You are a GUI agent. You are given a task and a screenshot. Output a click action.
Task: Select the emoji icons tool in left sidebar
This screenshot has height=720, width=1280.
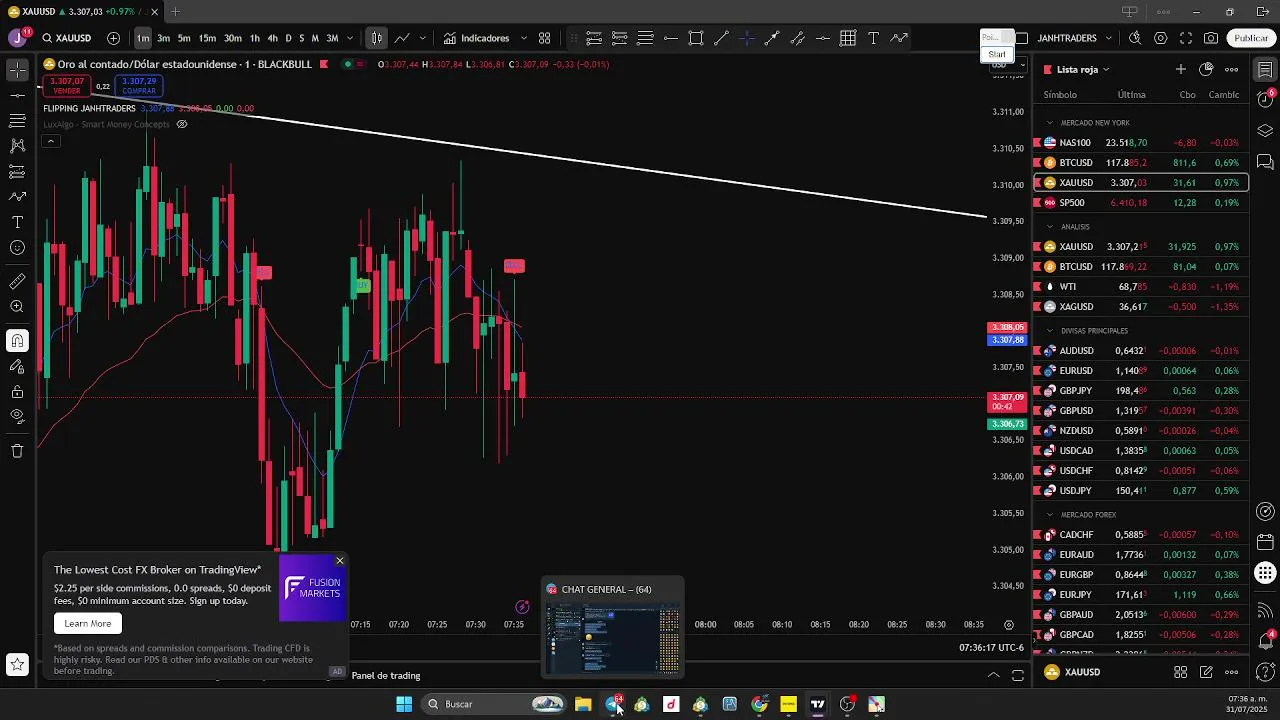pos(17,247)
